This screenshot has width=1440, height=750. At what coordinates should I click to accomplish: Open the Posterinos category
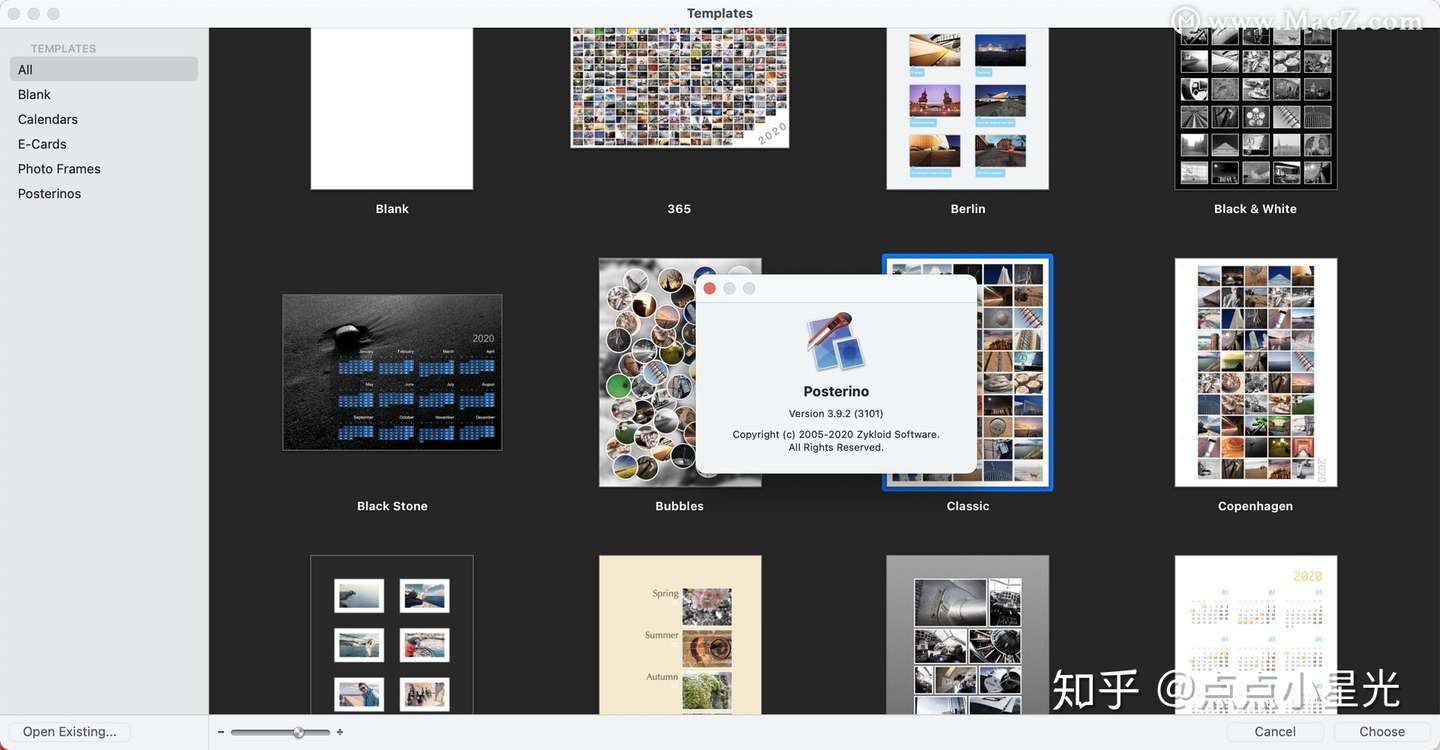[x=104, y=193]
